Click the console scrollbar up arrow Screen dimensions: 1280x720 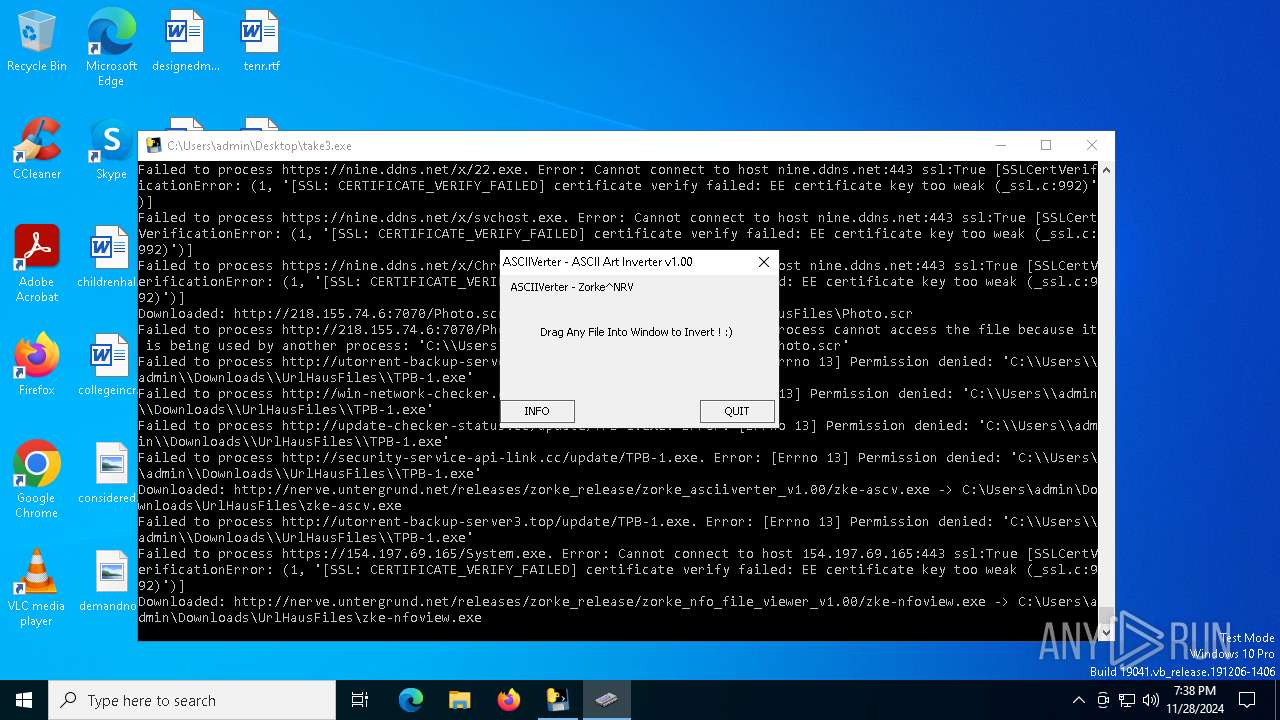pyautogui.click(x=1106, y=170)
